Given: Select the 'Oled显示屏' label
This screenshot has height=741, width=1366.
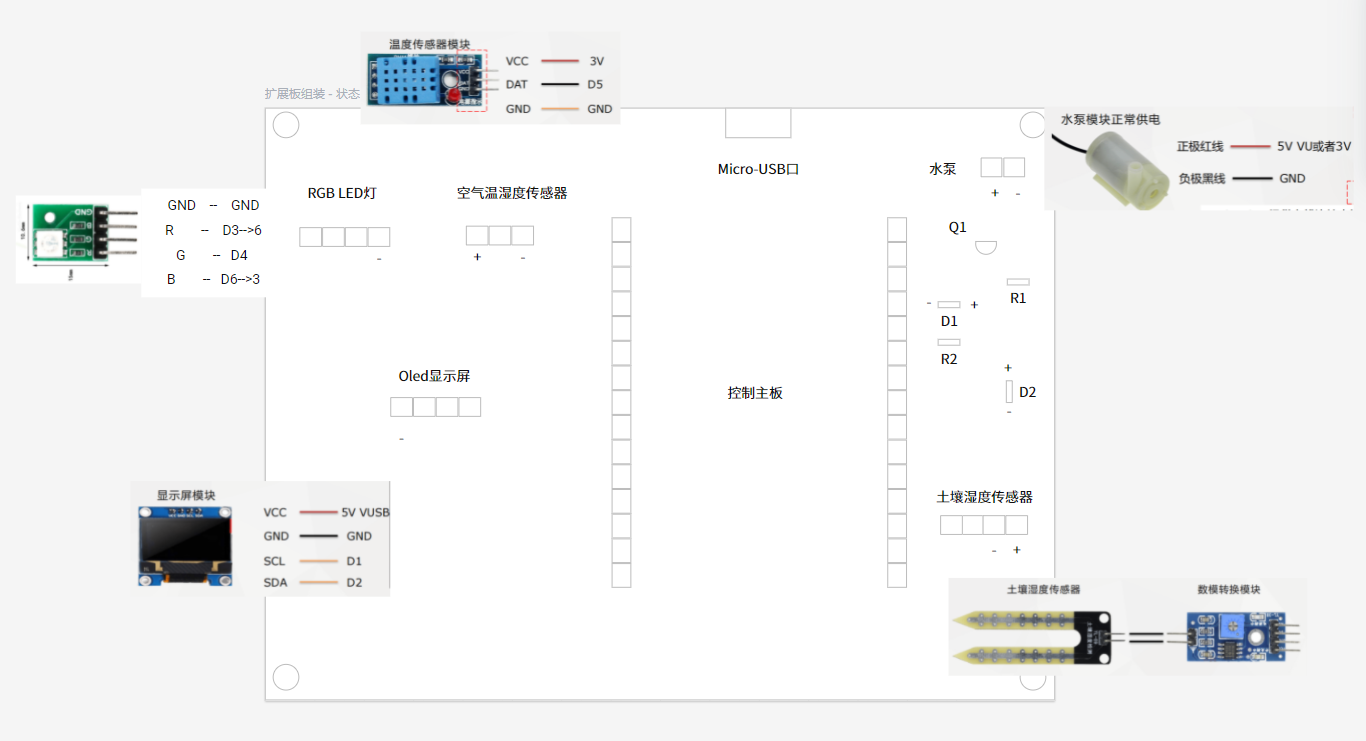Looking at the screenshot, I should tap(434, 376).
